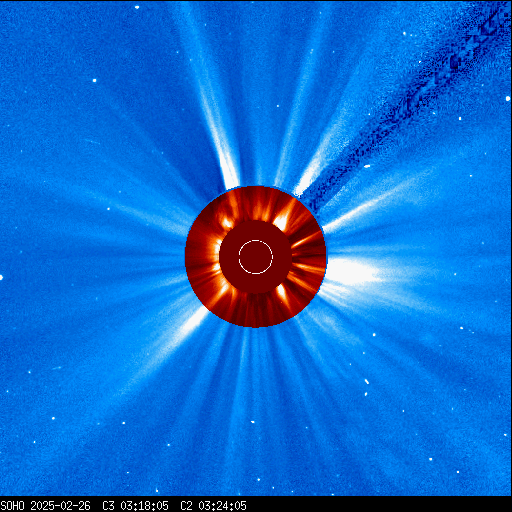512x512 pixels.
Task: Click the bright star in the upper left sky
Action: (94, 80)
